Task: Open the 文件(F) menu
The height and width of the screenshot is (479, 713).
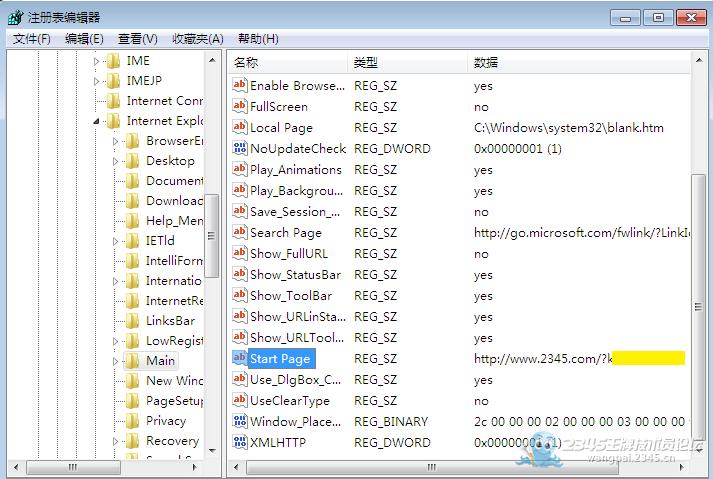Action: pos(31,39)
